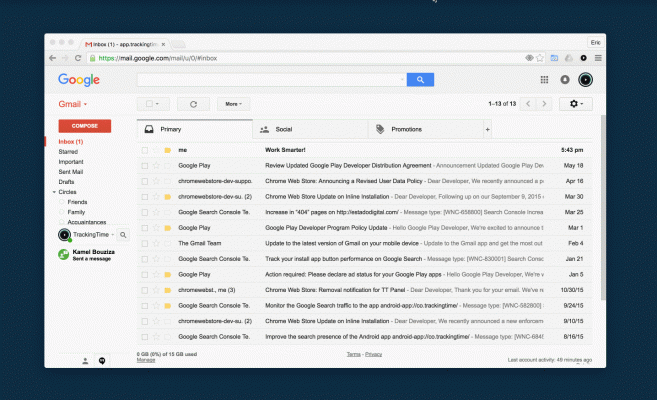The image size is (657, 400).
Task: Star the Google Play May 18 email
Action: [156, 165]
